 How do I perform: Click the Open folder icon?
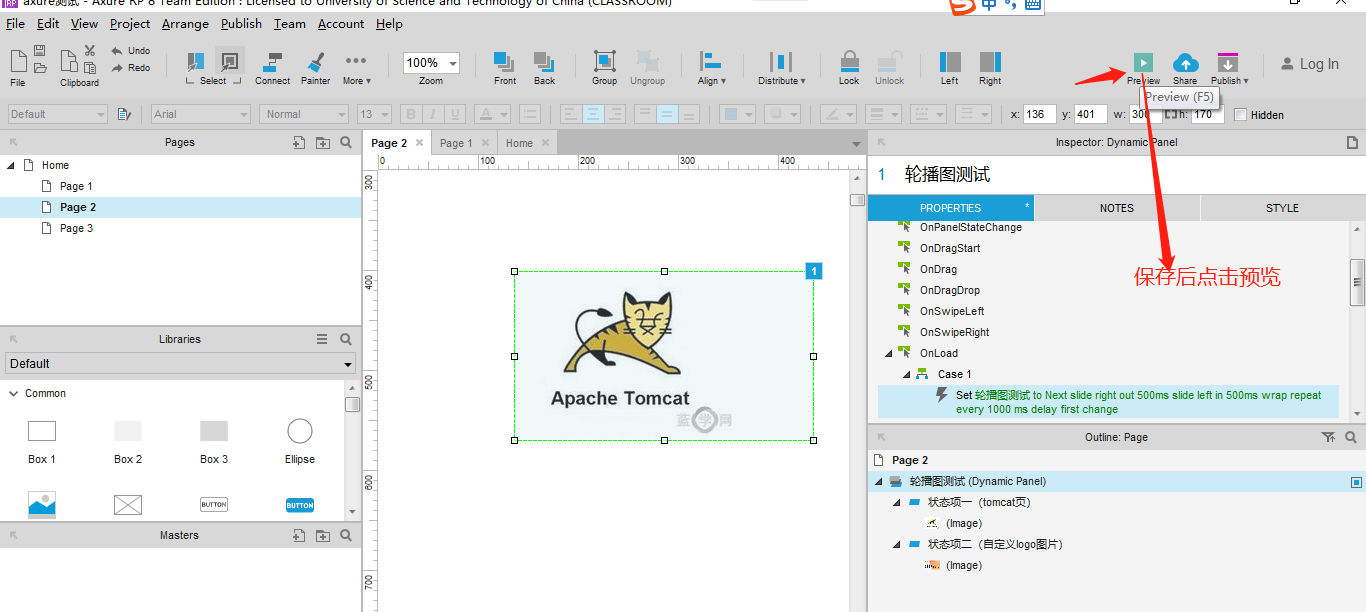pos(40,68)
